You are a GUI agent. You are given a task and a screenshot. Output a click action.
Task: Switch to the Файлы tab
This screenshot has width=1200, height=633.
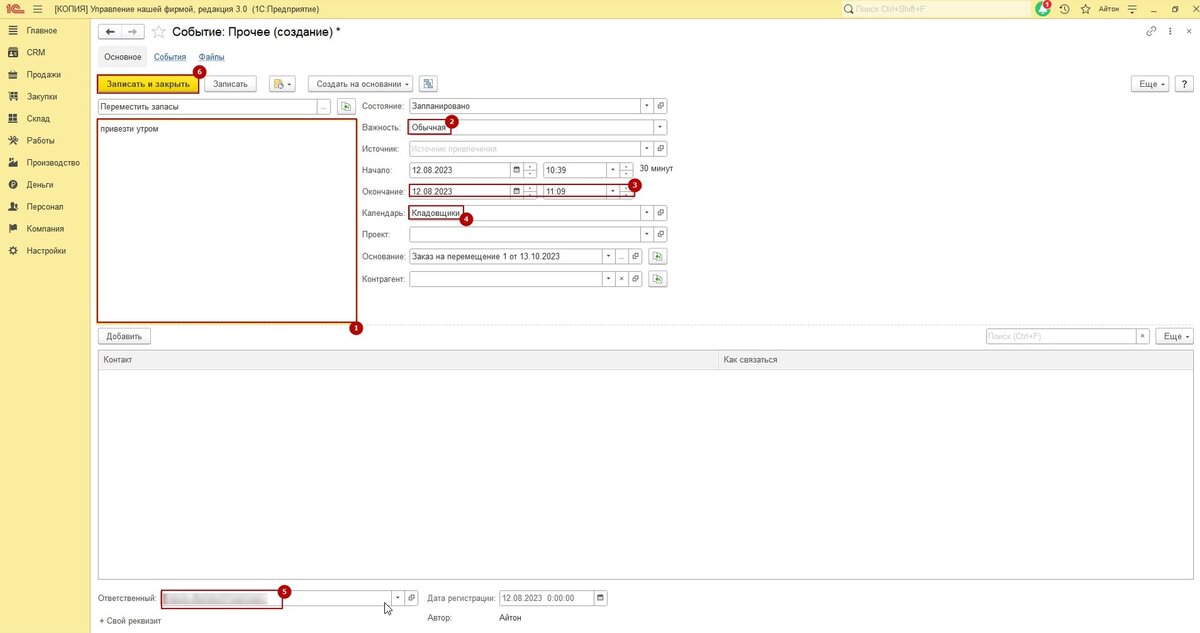[x=211, y=57]
